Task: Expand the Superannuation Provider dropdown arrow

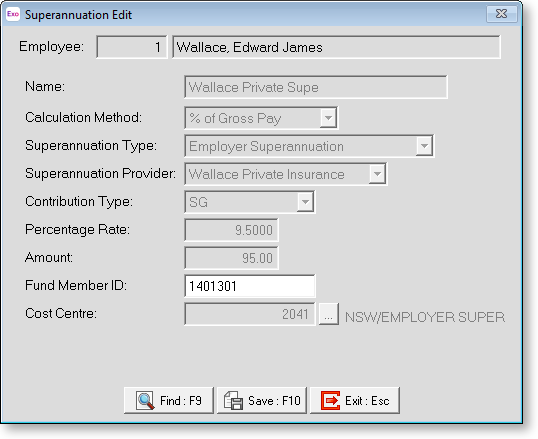Action: (377, 174)
